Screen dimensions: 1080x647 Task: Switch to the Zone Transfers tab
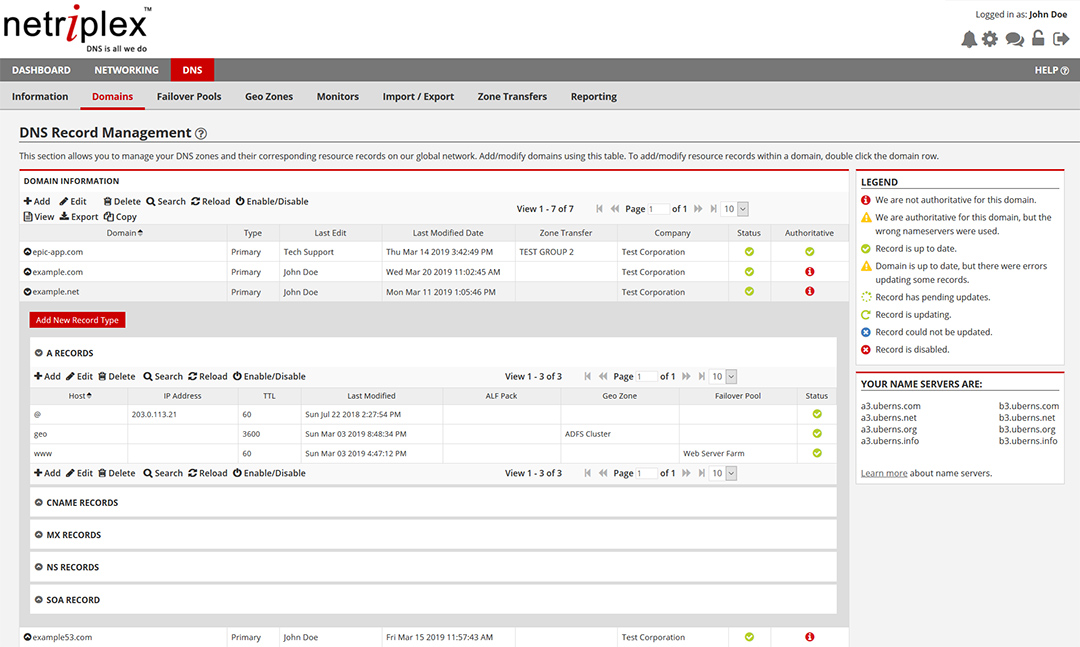click(x=512, y=96)
